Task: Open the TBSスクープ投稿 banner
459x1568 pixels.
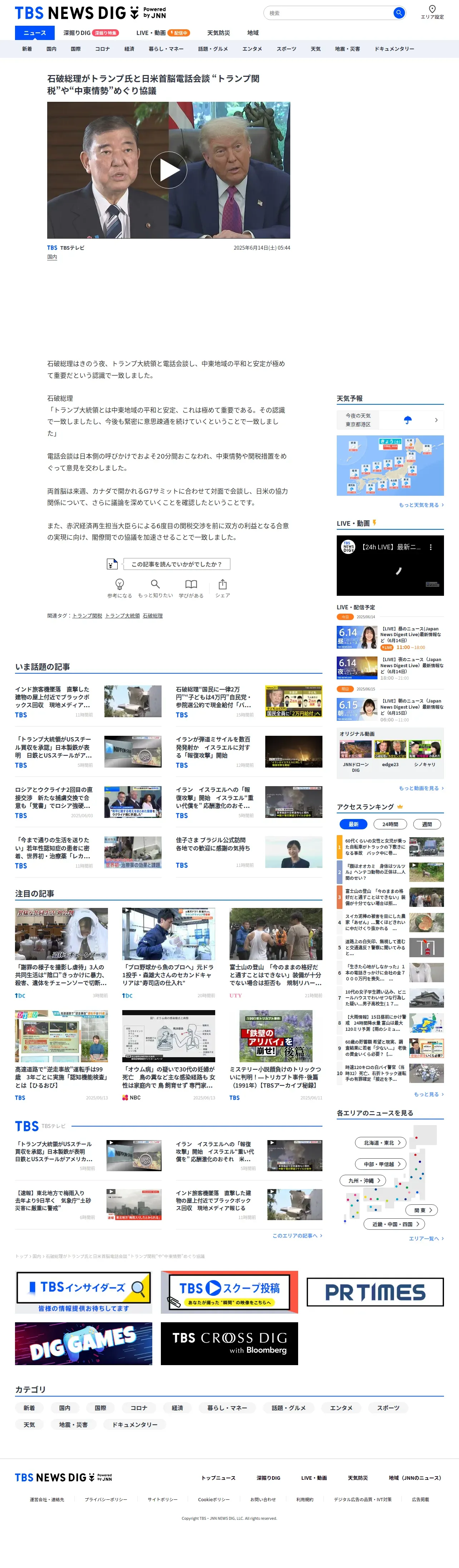Action: (x=230, y=1292)
